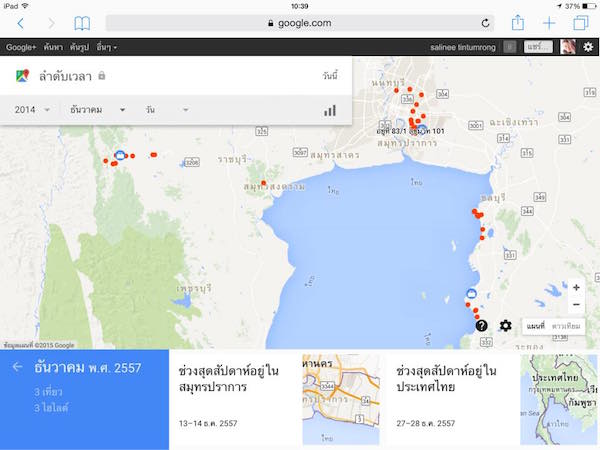Viewport: 600px width, 450px height.
Task: Click the วันนี้ today button
Action: click(329, 76)
